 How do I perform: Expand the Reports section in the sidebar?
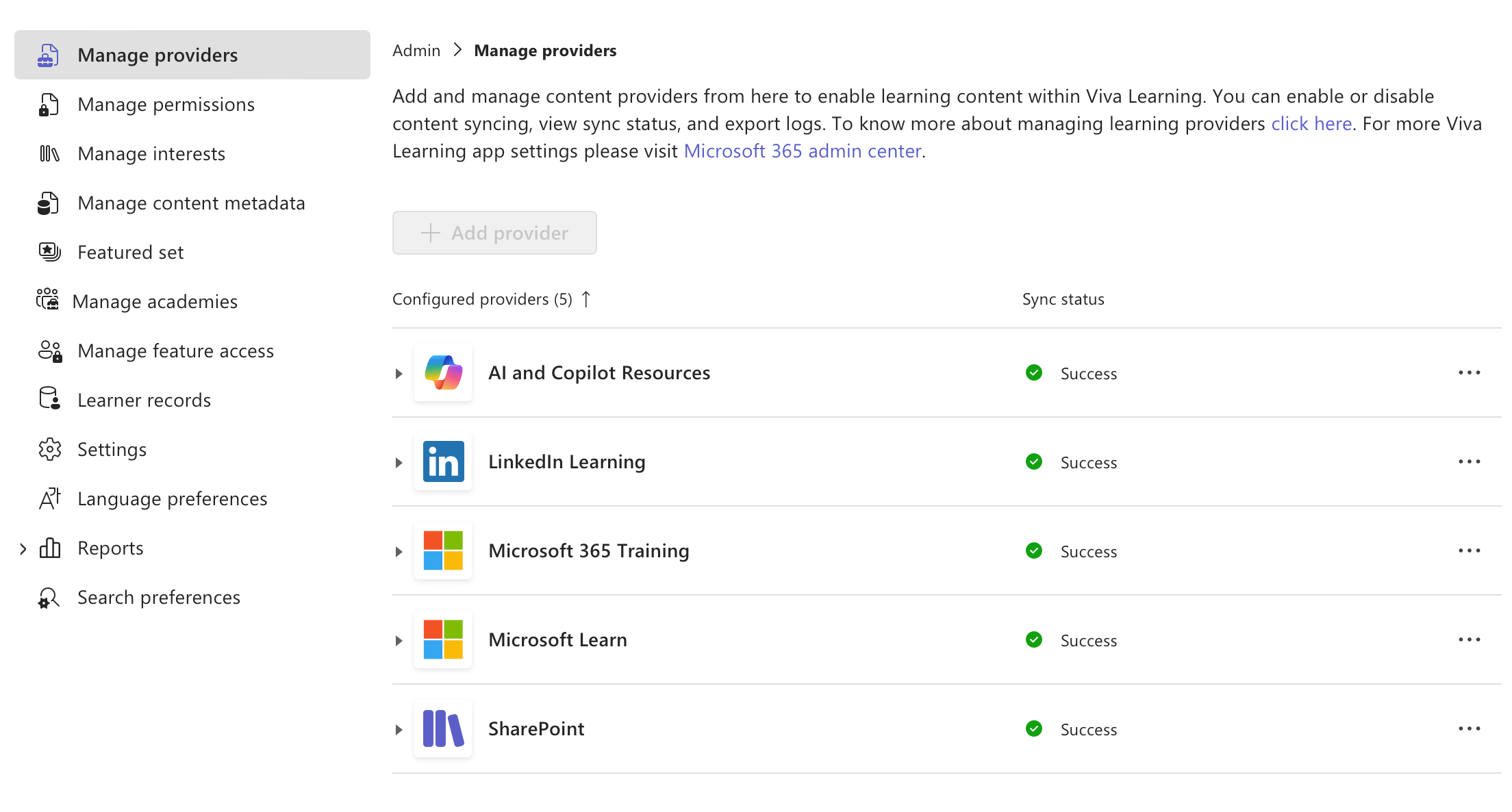23,548
